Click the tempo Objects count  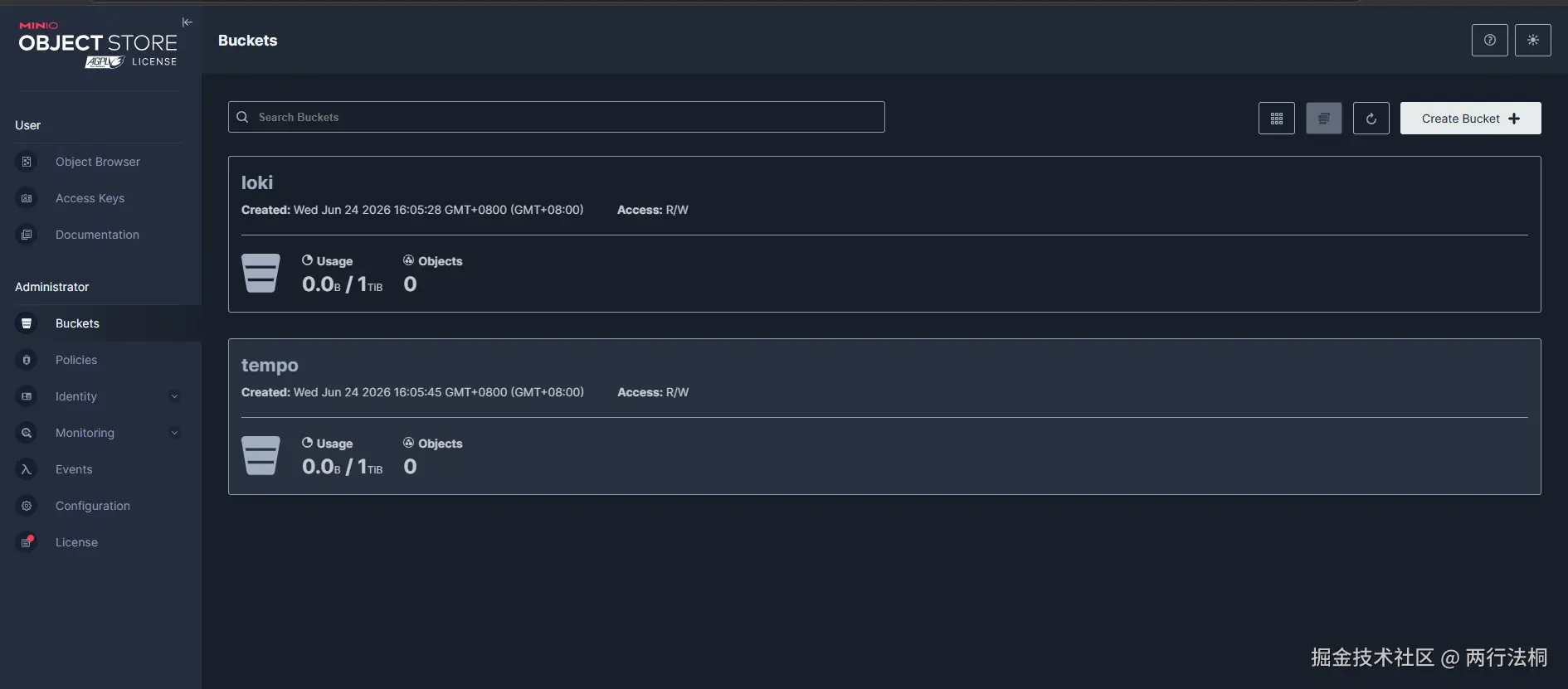click(x=410, y=467)
